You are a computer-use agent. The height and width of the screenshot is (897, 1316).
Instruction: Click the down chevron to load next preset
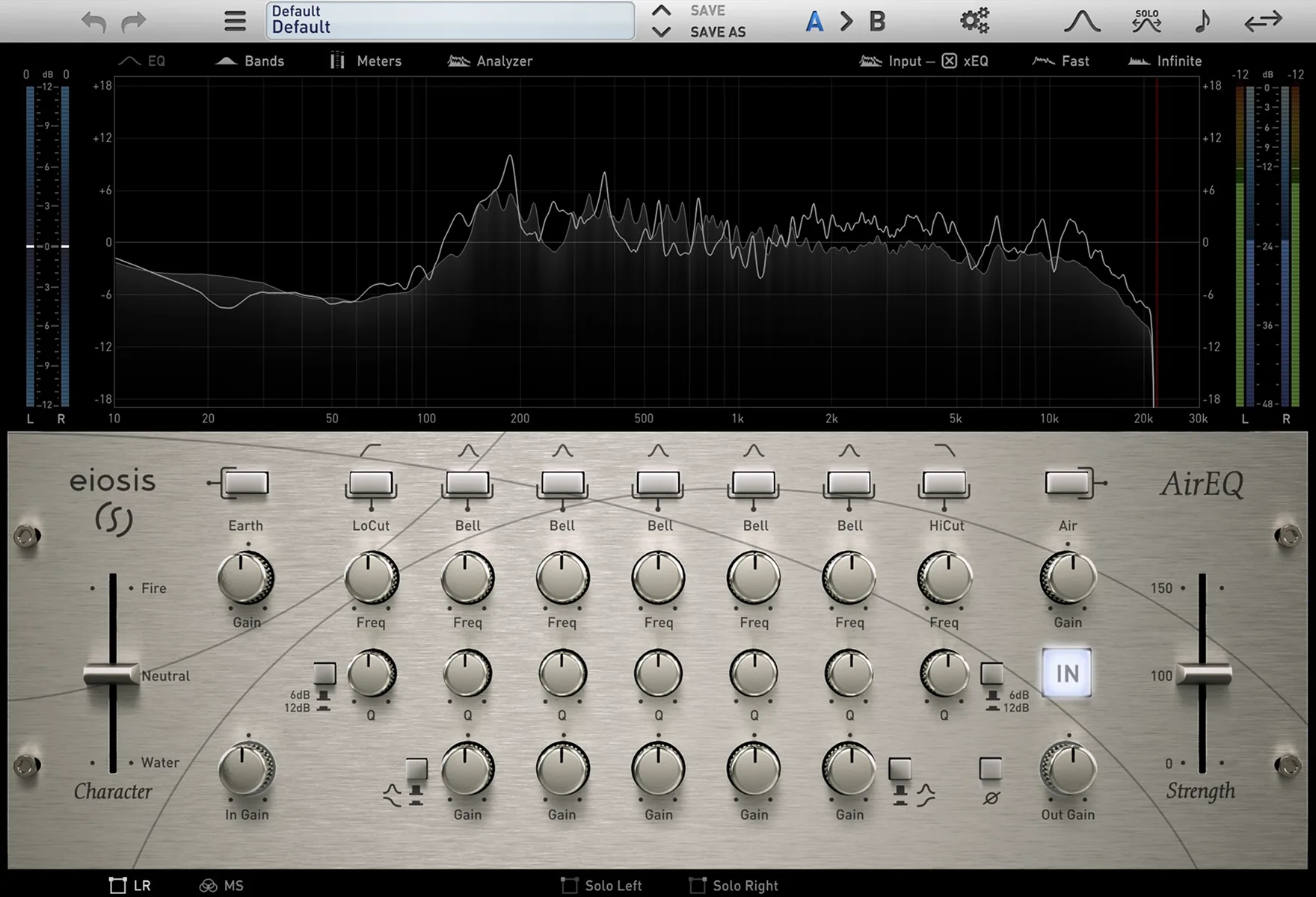click(x=660, y=31)
